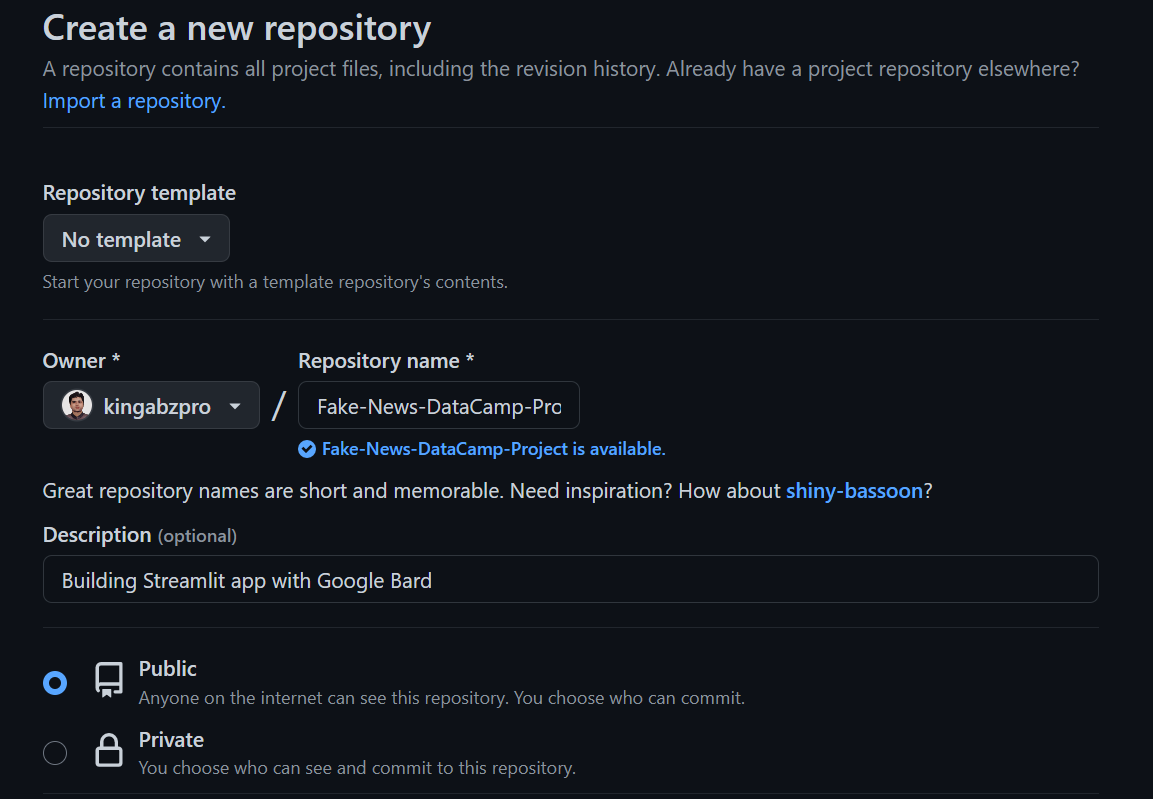1153x799 pixels.
Task: Click into the Description text field
Action: pyautogui.click(x=570, y=580)
